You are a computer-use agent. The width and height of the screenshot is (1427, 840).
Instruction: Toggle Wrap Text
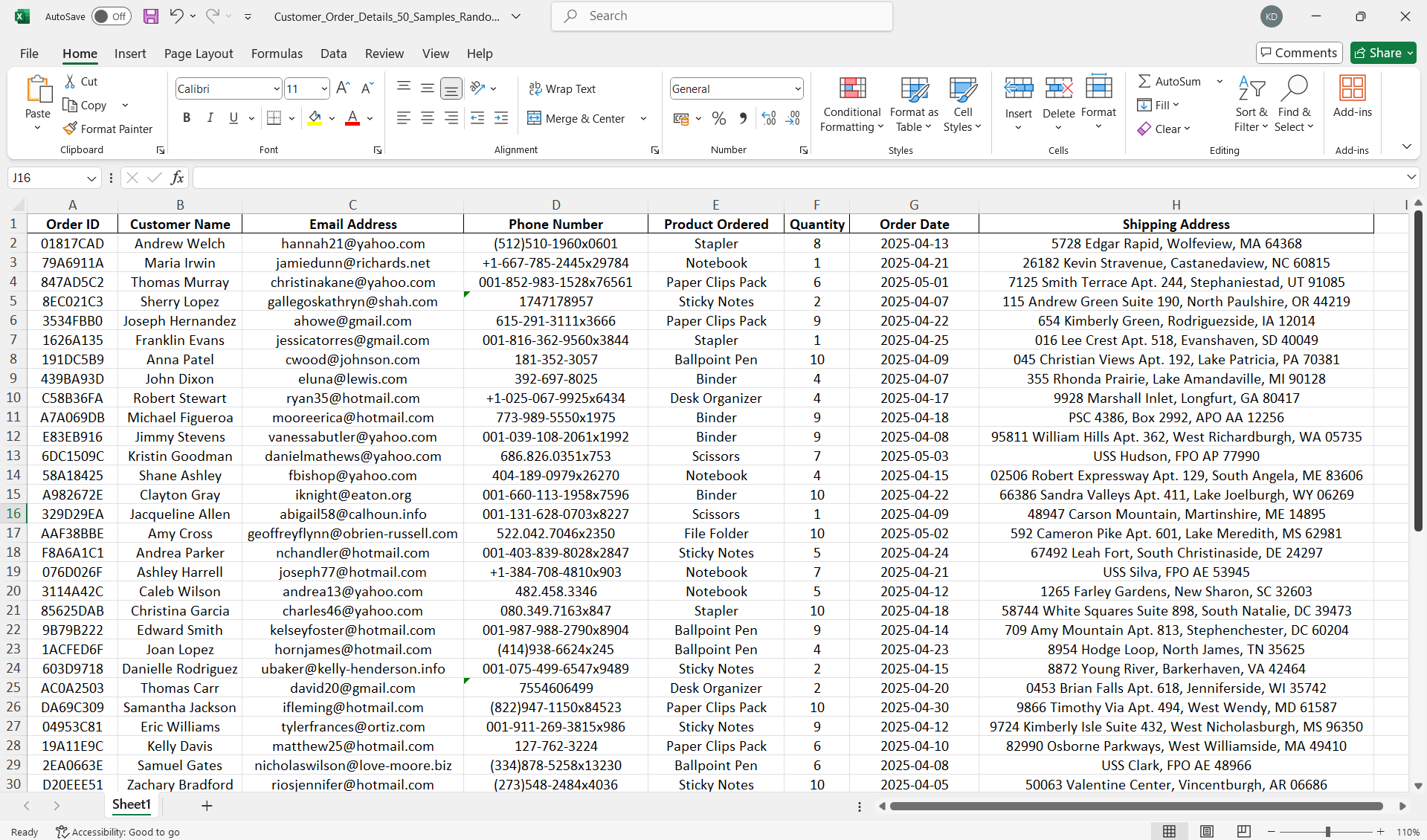click(562, 88)
